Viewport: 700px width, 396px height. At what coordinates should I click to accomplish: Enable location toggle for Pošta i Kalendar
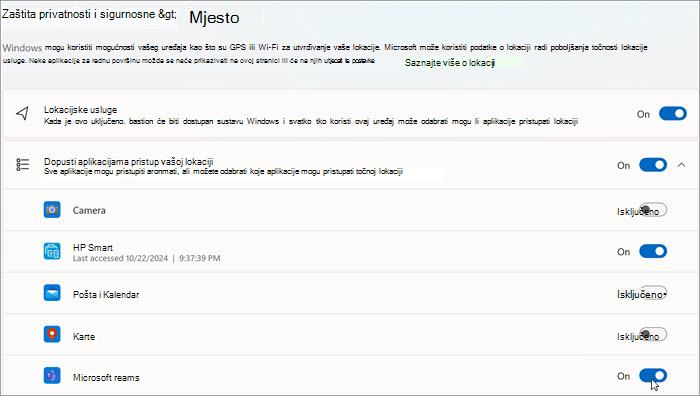(653, 293)
